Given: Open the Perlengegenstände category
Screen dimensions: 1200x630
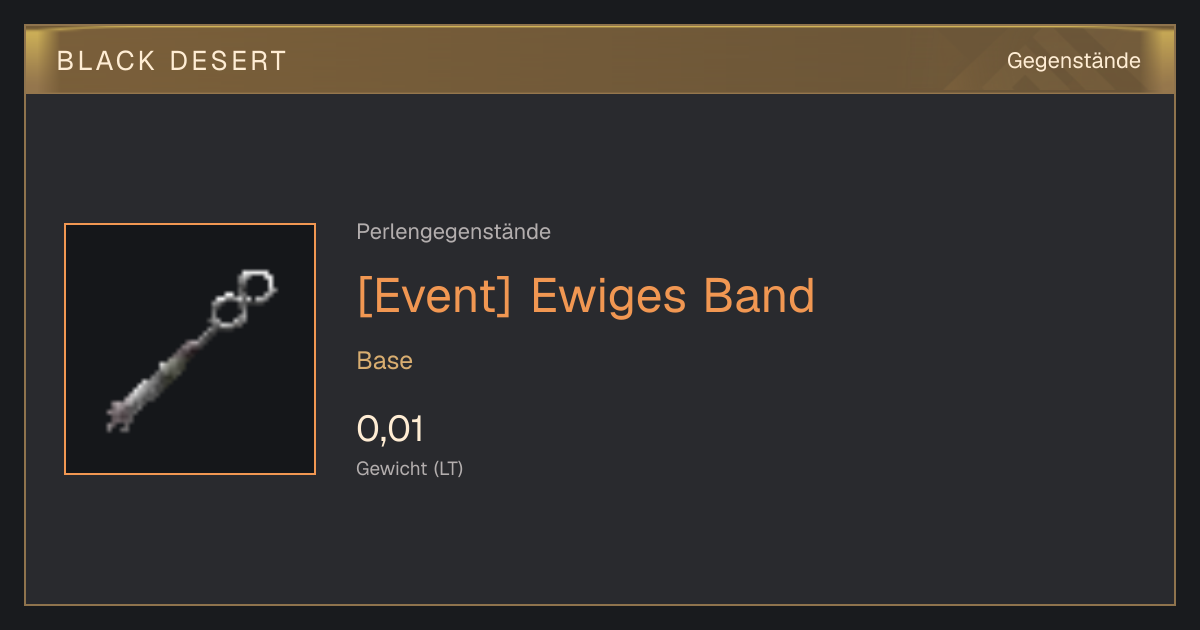Looking at the screenshot, I should [453, 232].
